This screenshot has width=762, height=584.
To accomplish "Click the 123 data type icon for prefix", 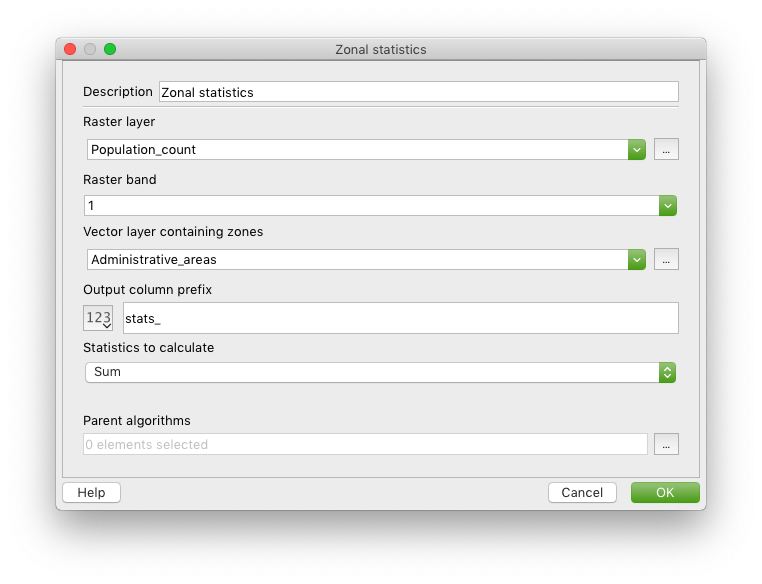I will 98,318.
